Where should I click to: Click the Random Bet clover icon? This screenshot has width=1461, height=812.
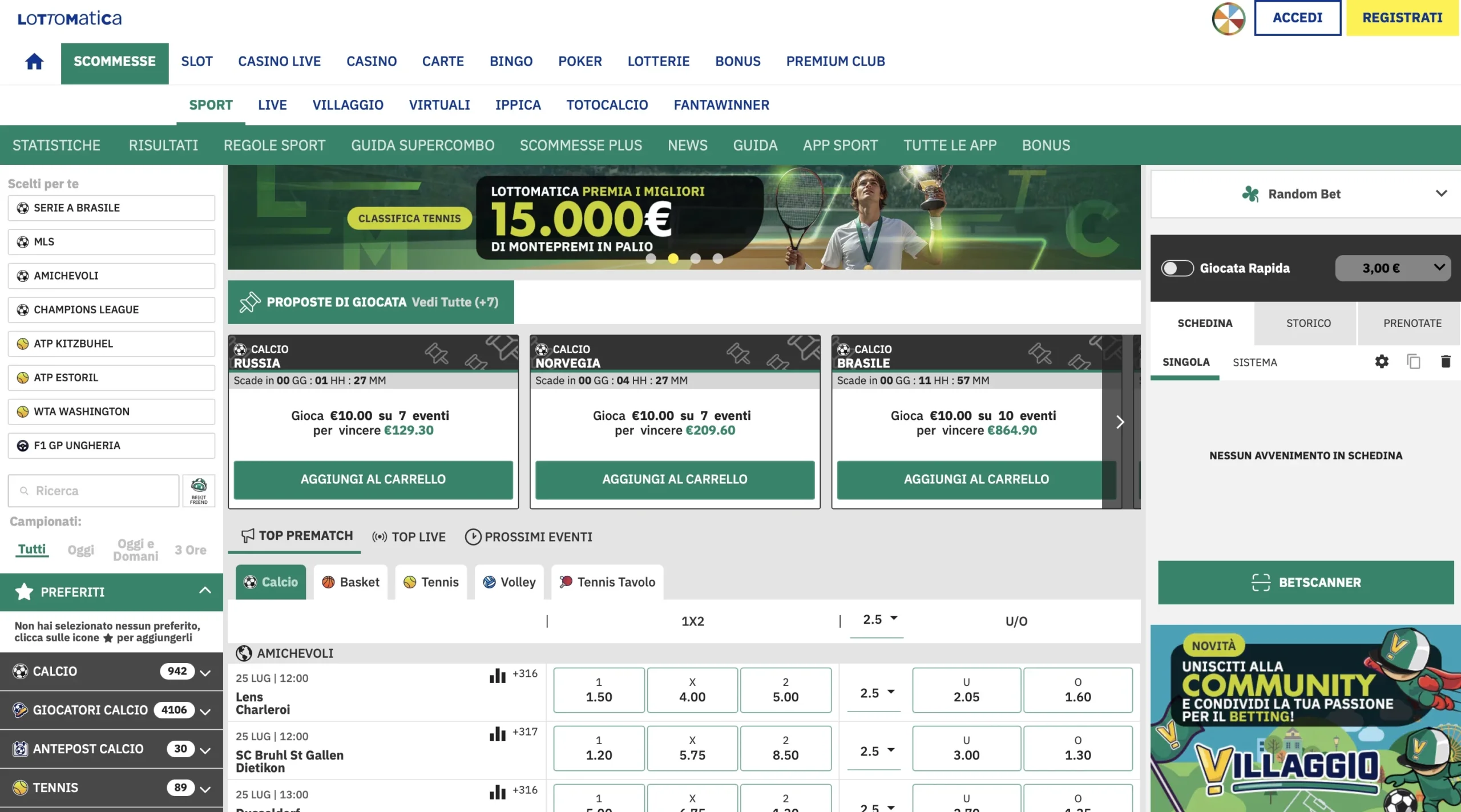pyautogui.click(x=1250, y=194)
